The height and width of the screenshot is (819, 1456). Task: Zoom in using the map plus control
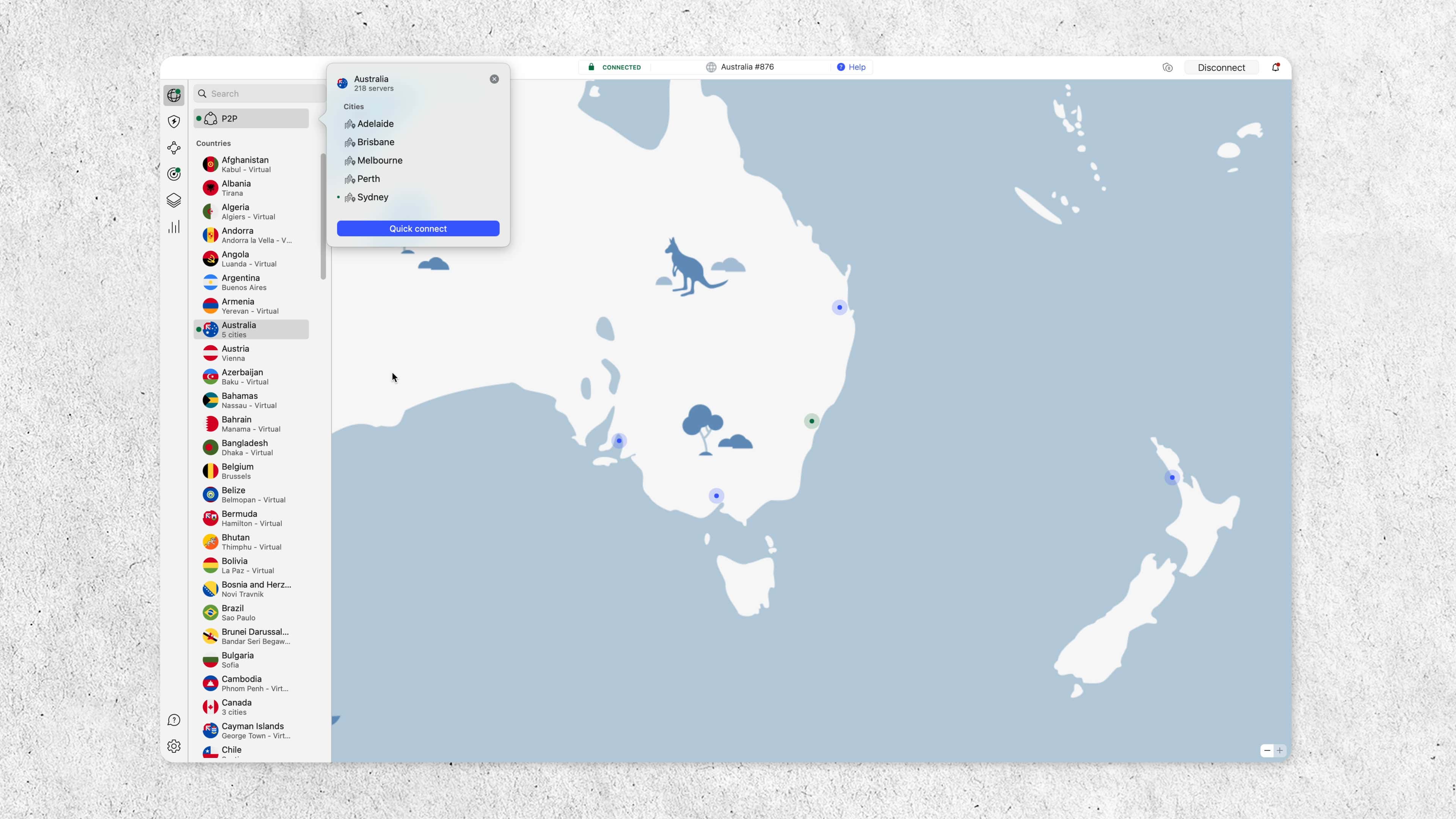coord(1280,751)
